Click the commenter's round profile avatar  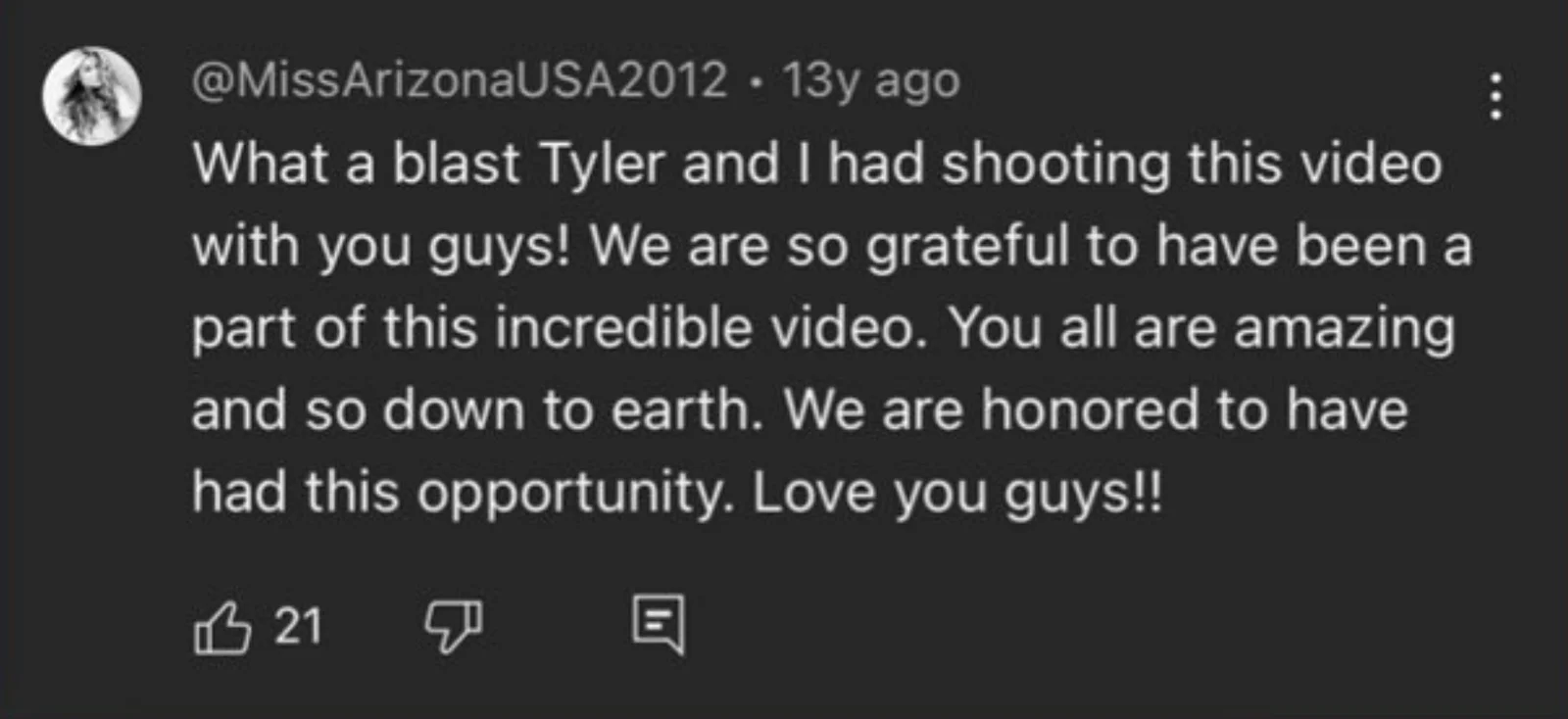click(92, 96)
